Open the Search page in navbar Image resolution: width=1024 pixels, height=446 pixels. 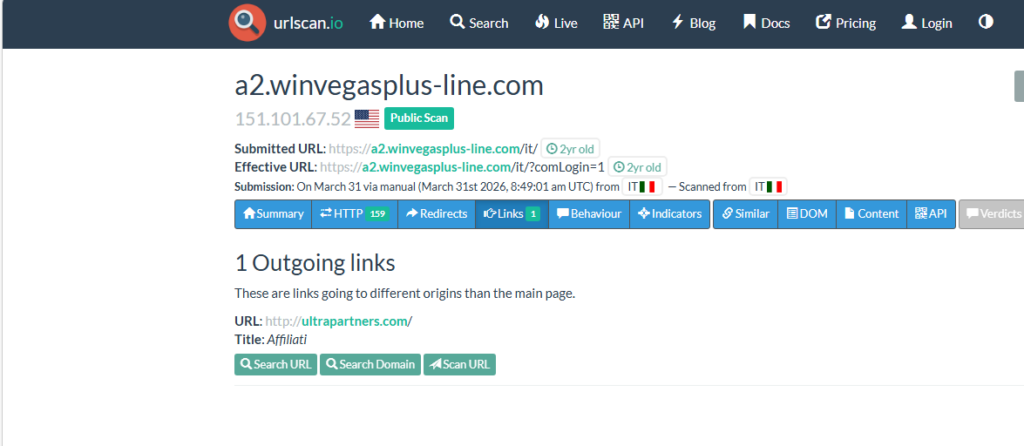click(x=479, y=23)
